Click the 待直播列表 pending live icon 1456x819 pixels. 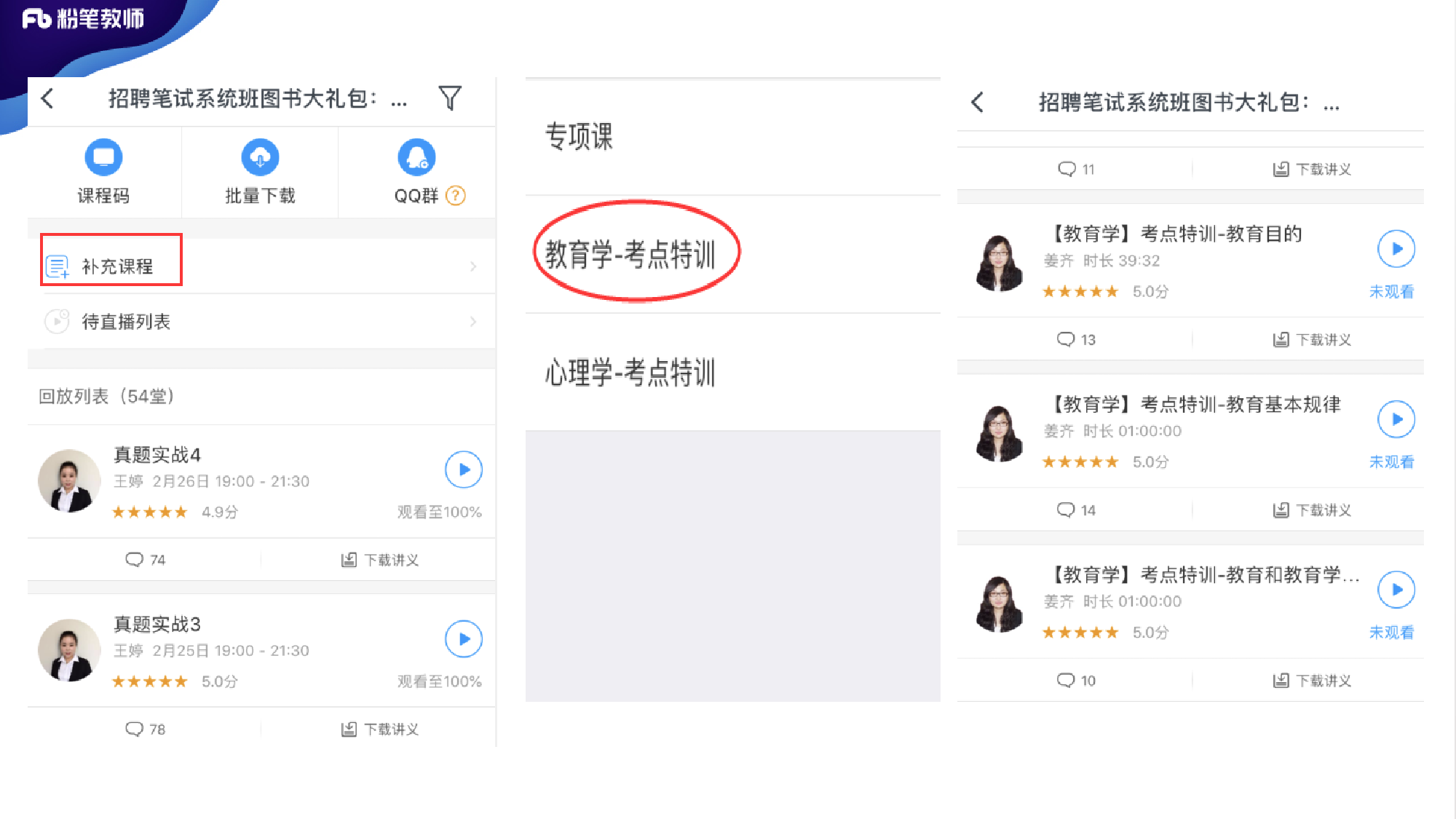pos(56,321)
